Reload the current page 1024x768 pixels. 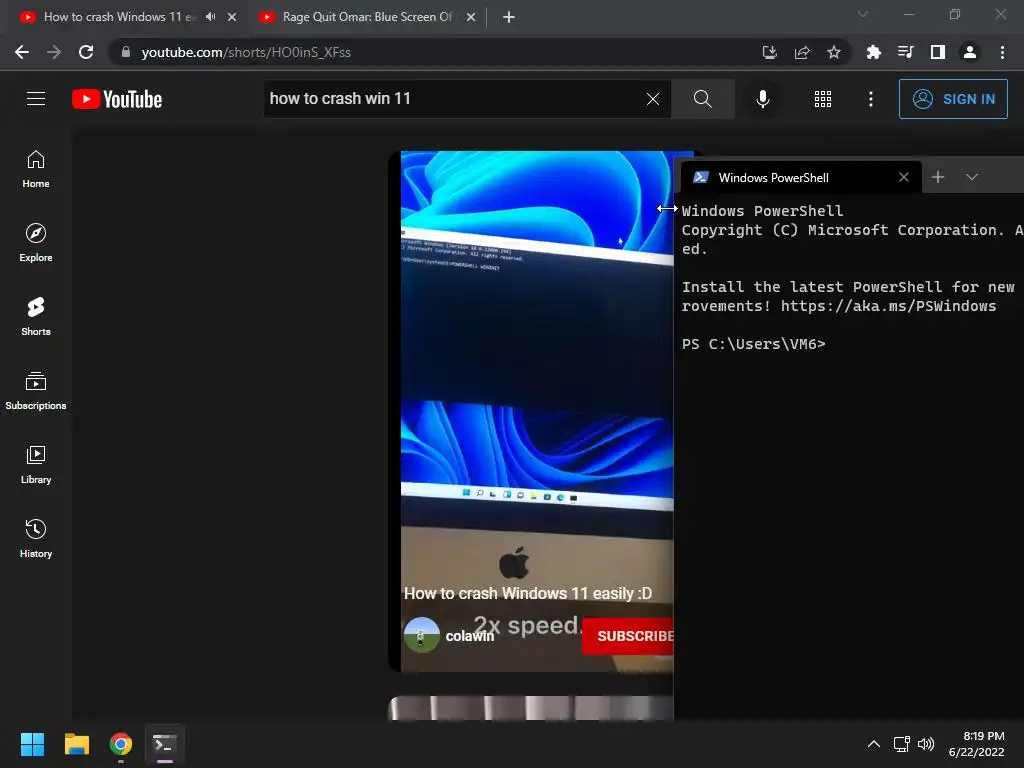pyautogui.click(x=86, y=52)
